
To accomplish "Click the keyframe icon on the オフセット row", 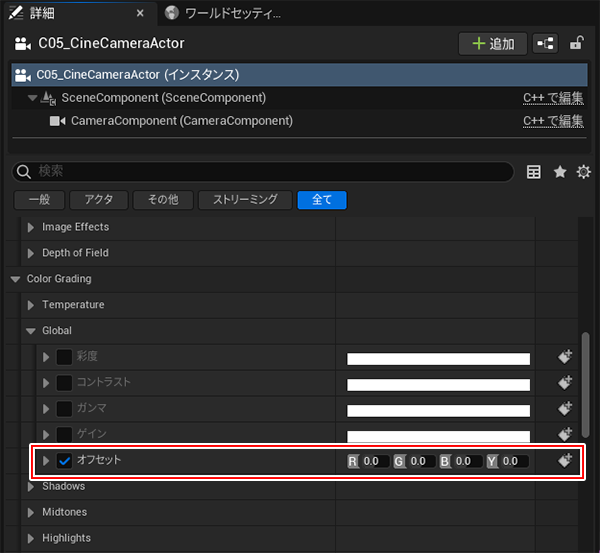I will [x=565, y=461].
